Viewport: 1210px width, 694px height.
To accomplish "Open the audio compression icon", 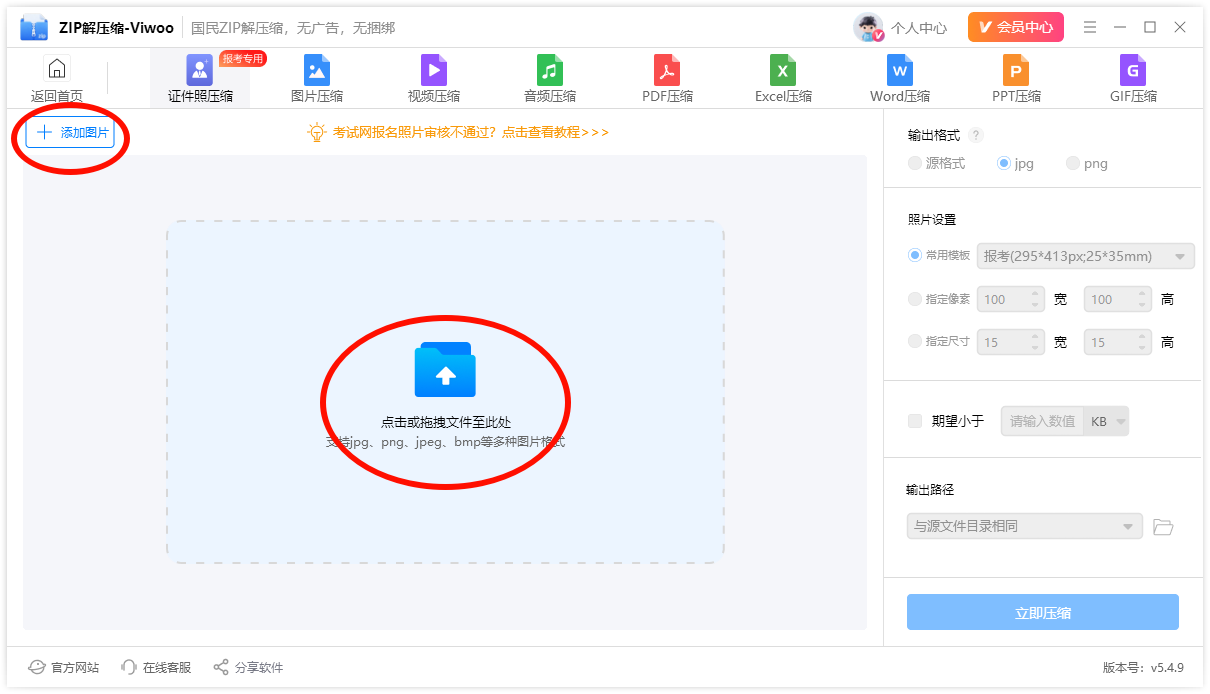I will pos(550,70).
